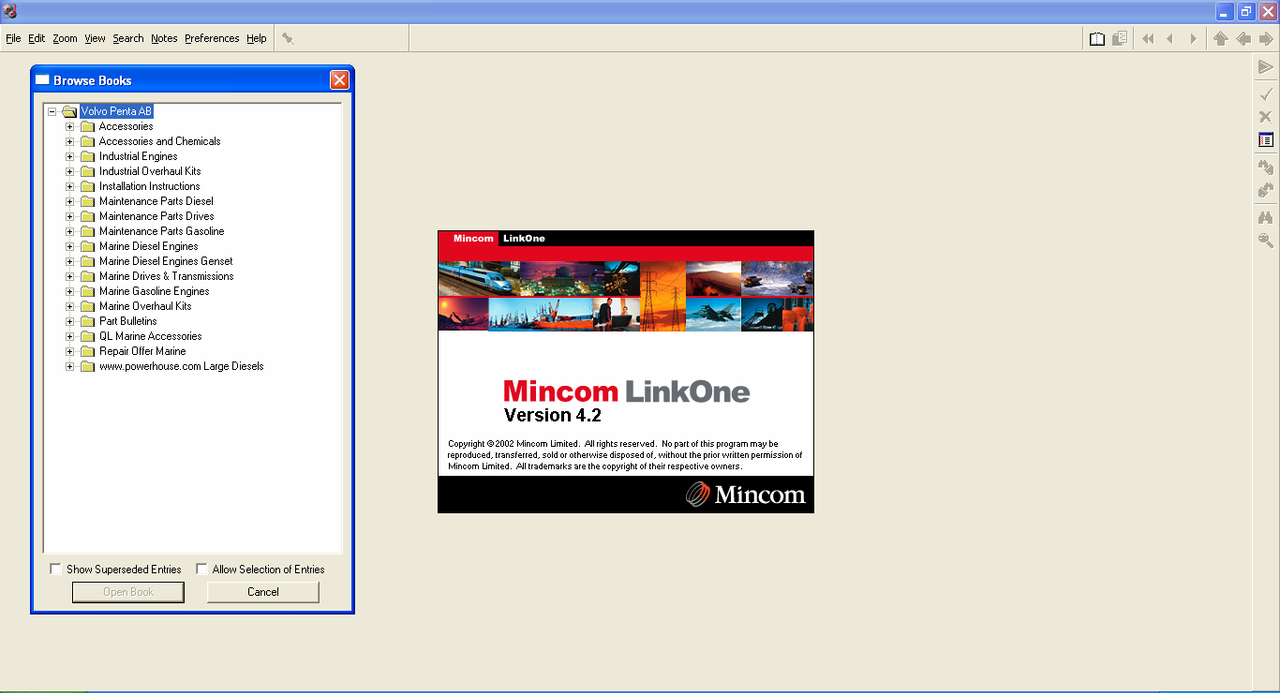1280x693 pixels.
Task: Select the Maintenance Parts Gasoline entry
Action: [162, 232]
